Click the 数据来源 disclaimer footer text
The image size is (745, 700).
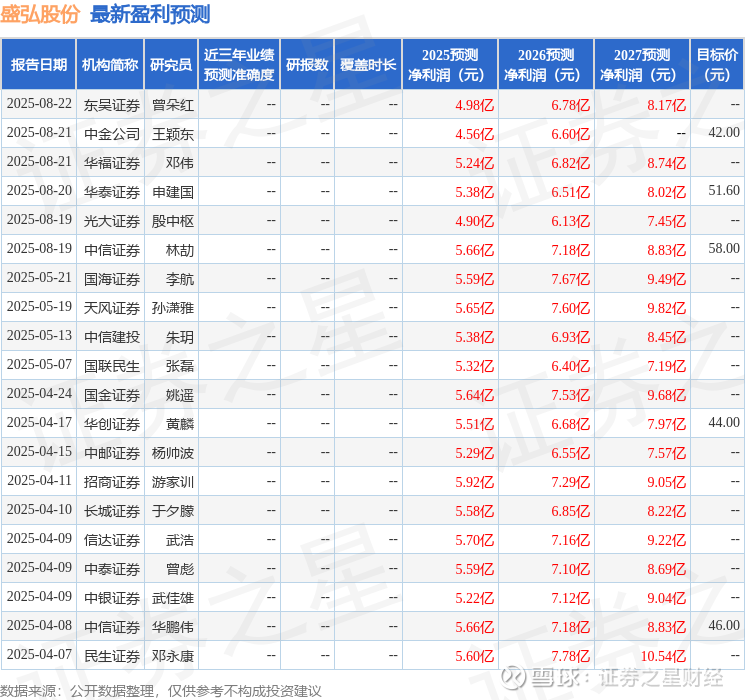click(x=161, y=691)
